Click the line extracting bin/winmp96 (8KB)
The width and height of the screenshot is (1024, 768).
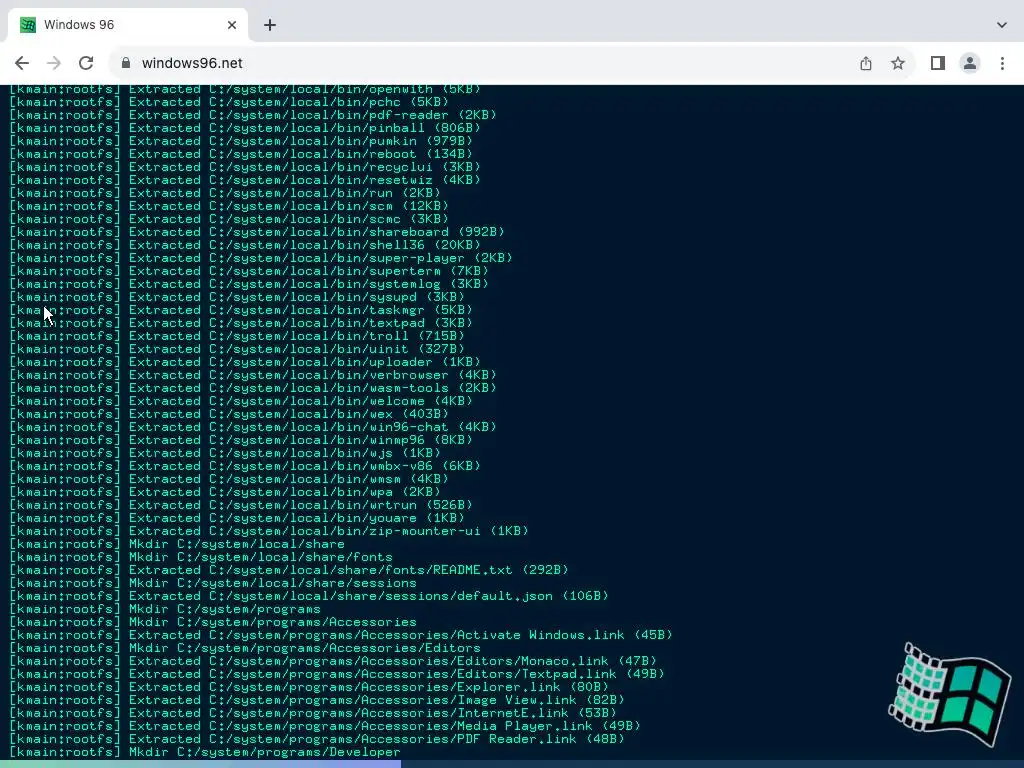click(240, 440)
